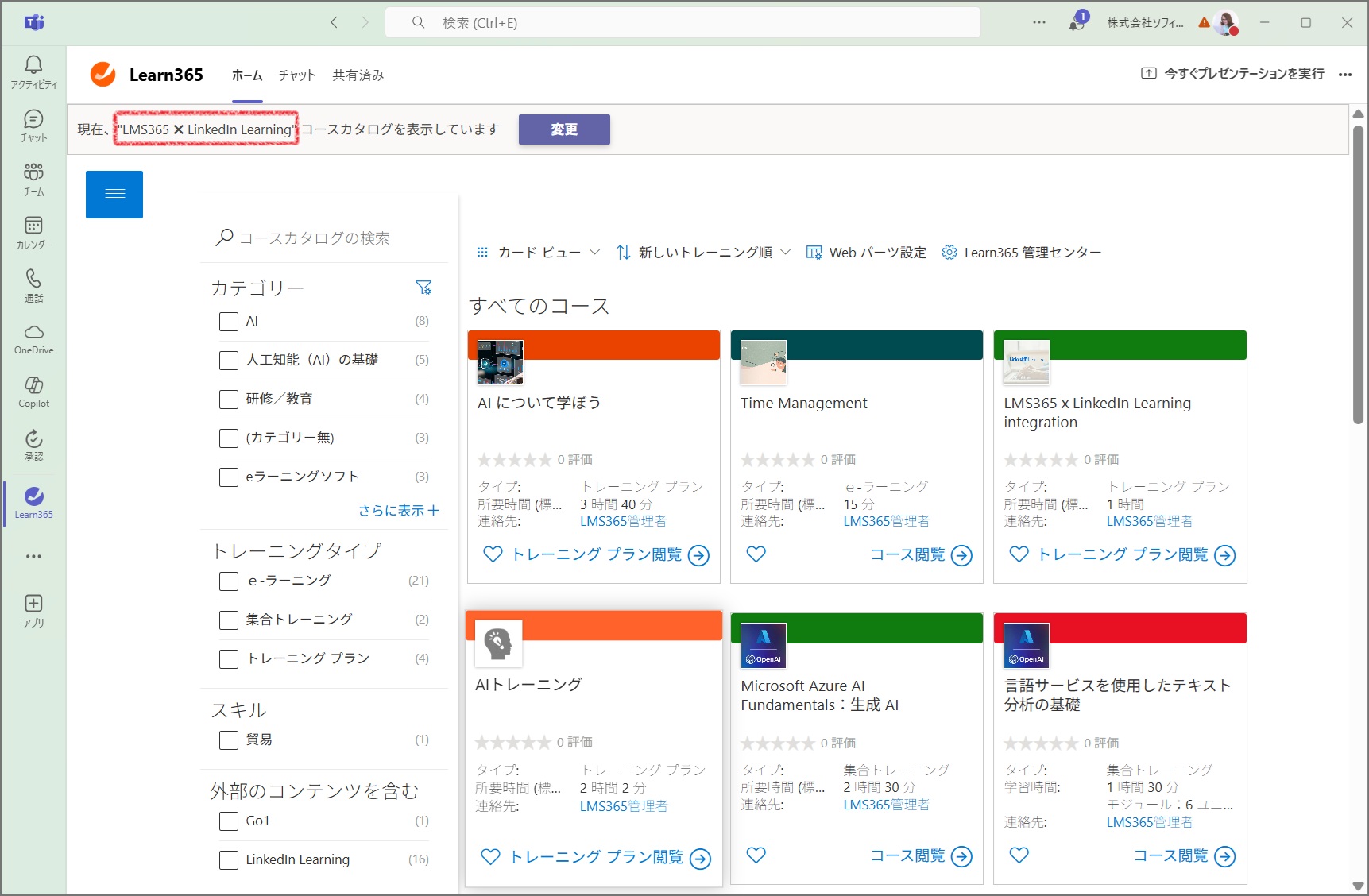Image resolution: width=1369 pixels, height=896 pixels.
Task: Expand the カード ビュー view dropdown
Action: [x=538, y=253]
